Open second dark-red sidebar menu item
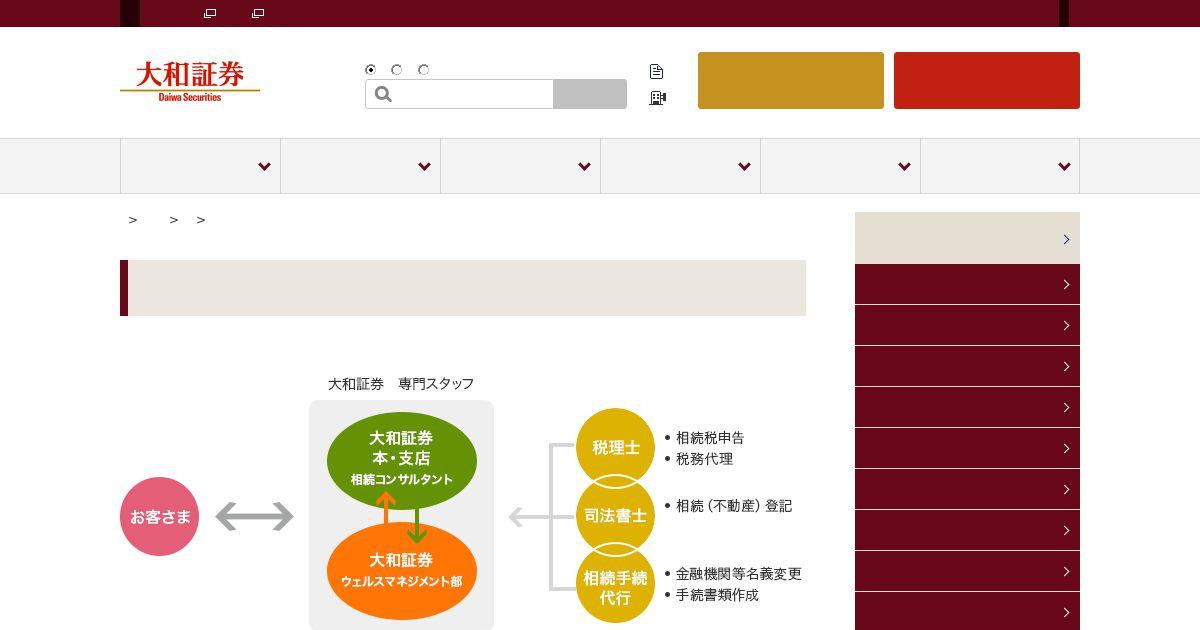This screenshot has width=1200, height=630. pos(967,325)
